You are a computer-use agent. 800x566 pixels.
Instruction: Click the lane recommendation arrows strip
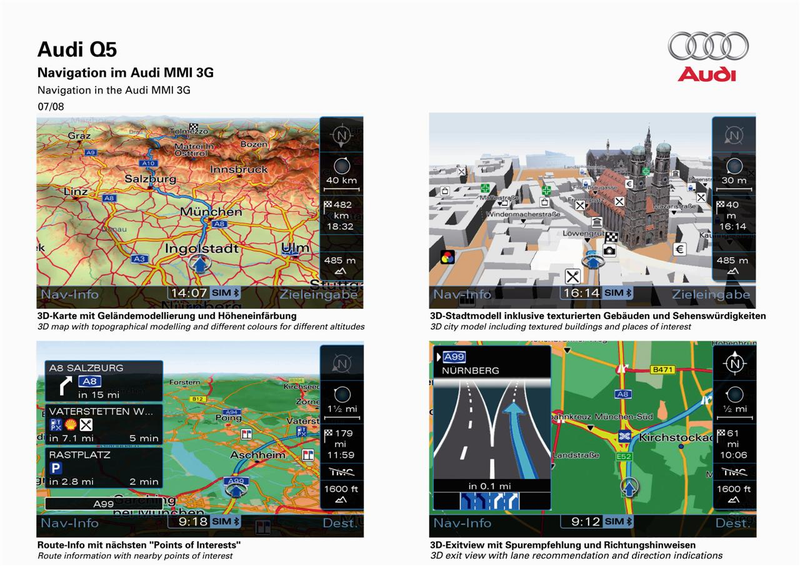(490, 501)
